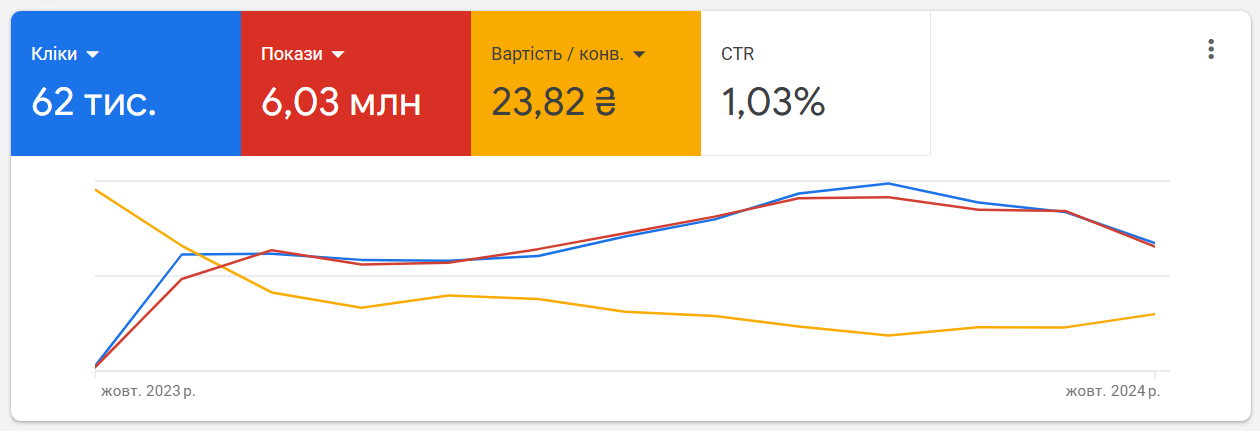1260x431 pixels.
Task: Select the Кліки metric label
Action: [54, 54]
